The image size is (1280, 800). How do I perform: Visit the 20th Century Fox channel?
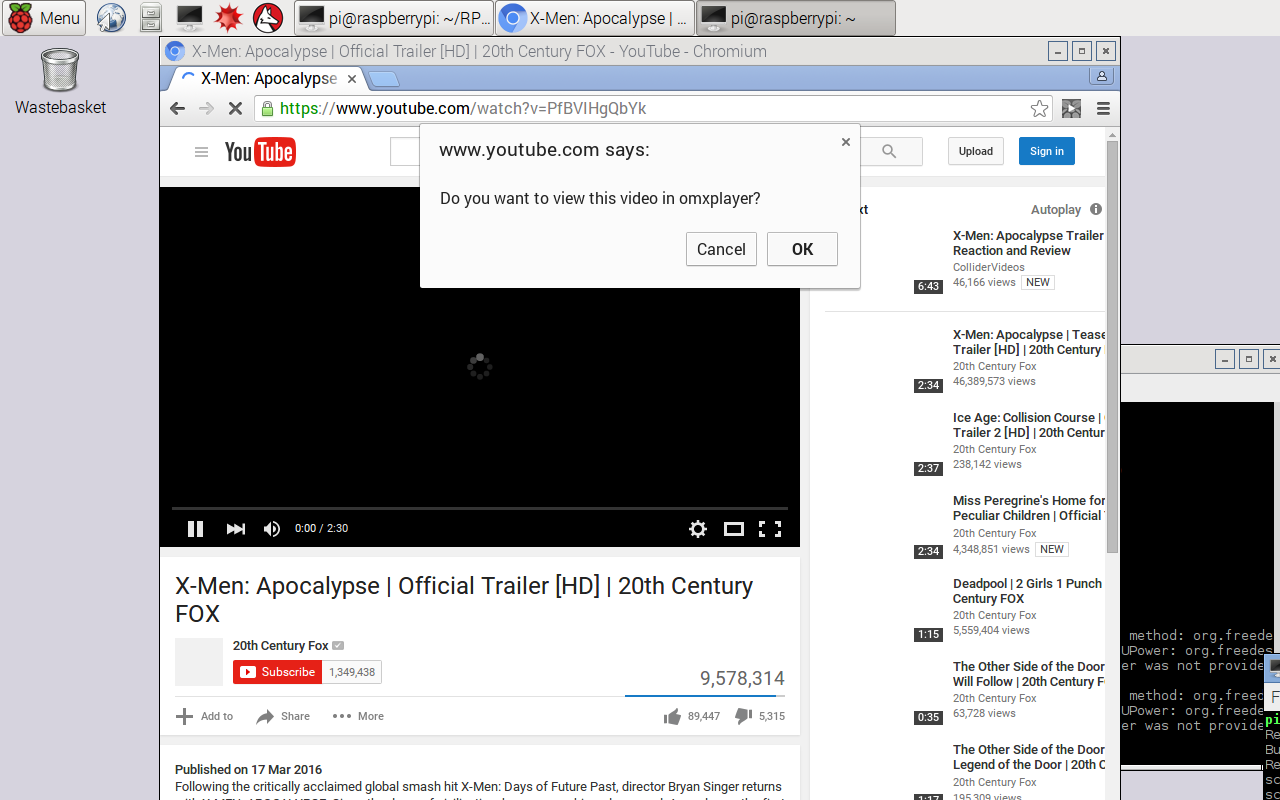[x=281, y=645]
